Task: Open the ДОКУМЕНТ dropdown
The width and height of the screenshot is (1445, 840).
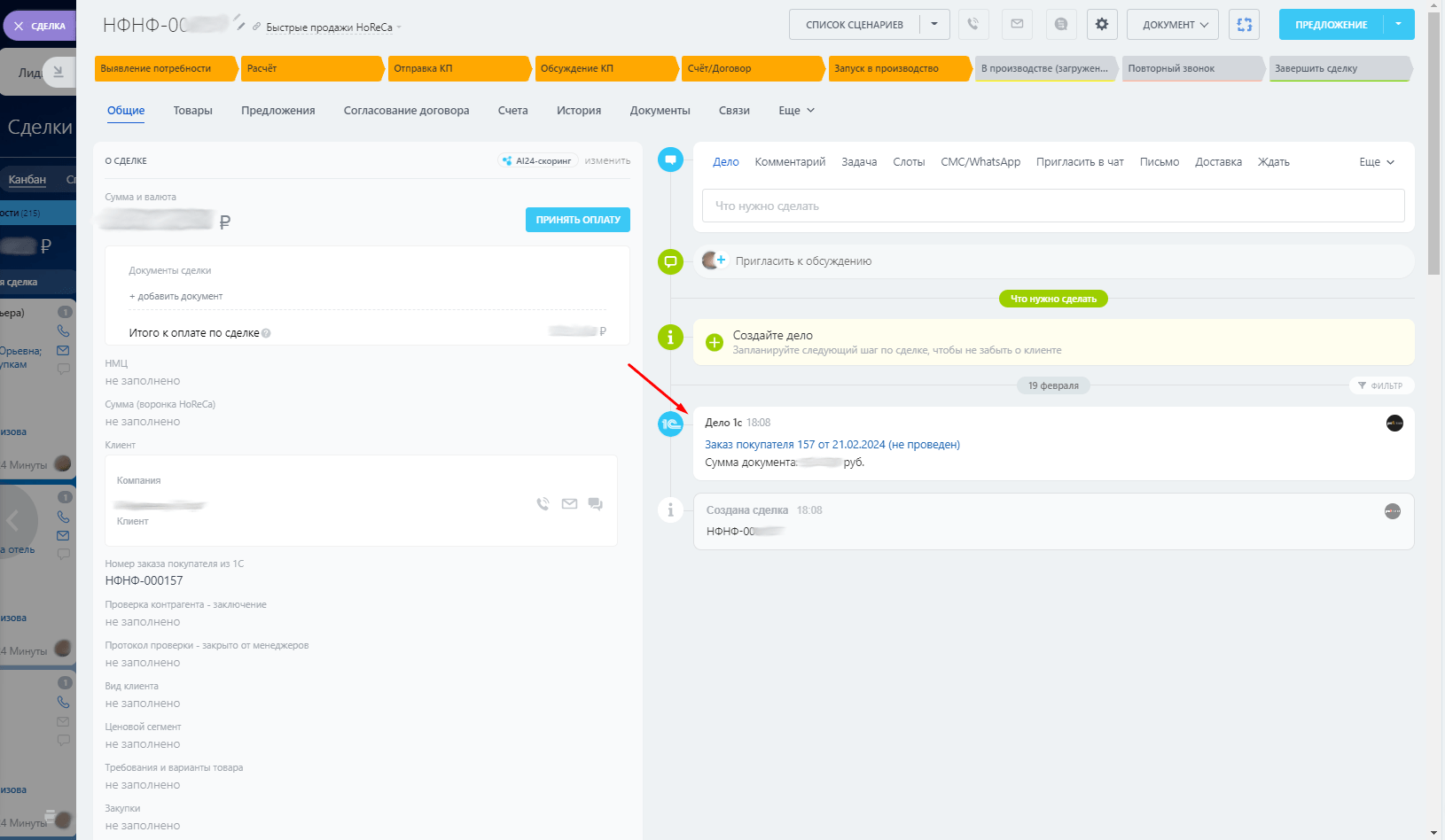Action: coord(1173,25)
